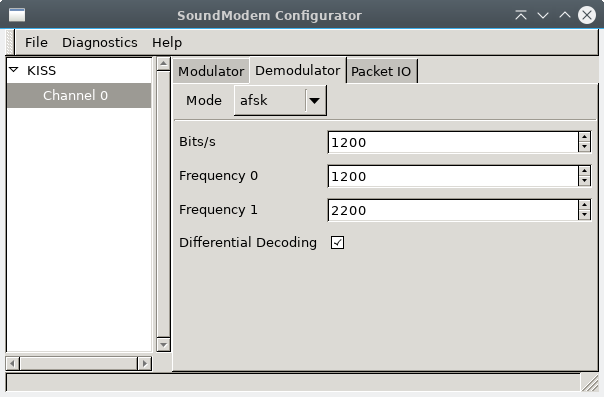Decrease the Frequency 0 value
The width and height of the screenshot is (604, 397).
point(584,181)
